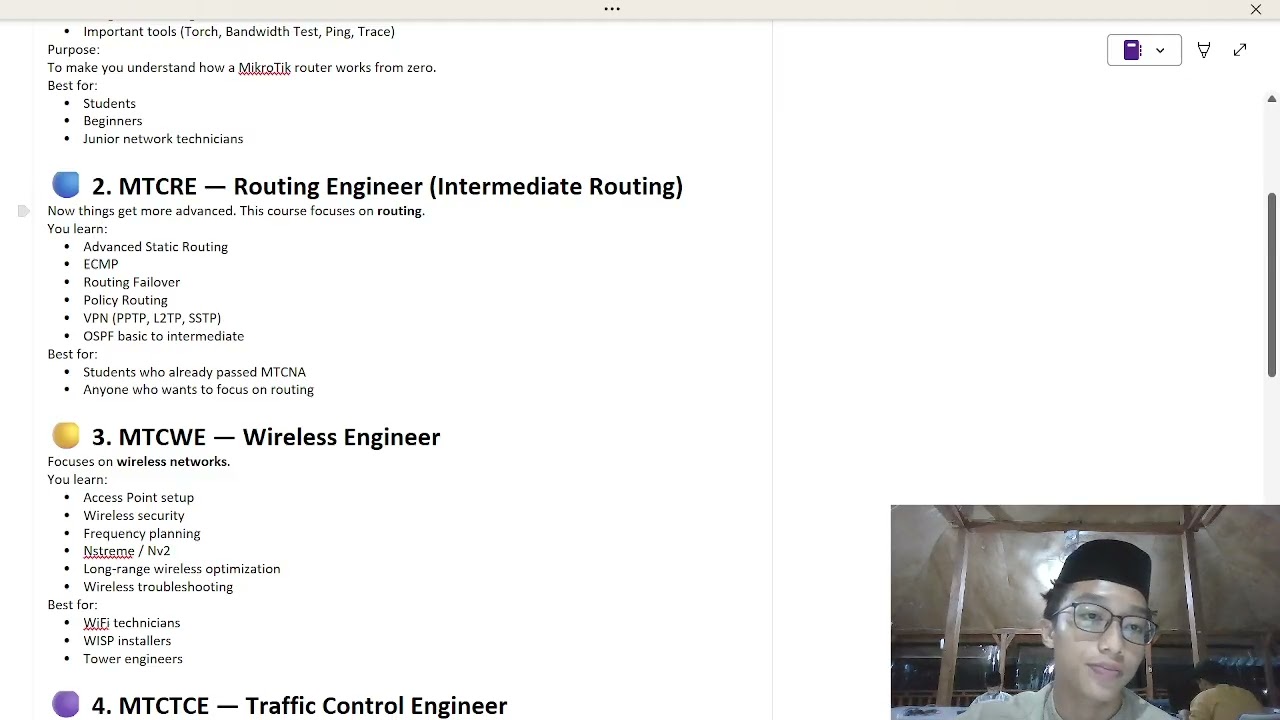
Task: Click the 'Purpose:' label
Action: (x=73, y=49)
